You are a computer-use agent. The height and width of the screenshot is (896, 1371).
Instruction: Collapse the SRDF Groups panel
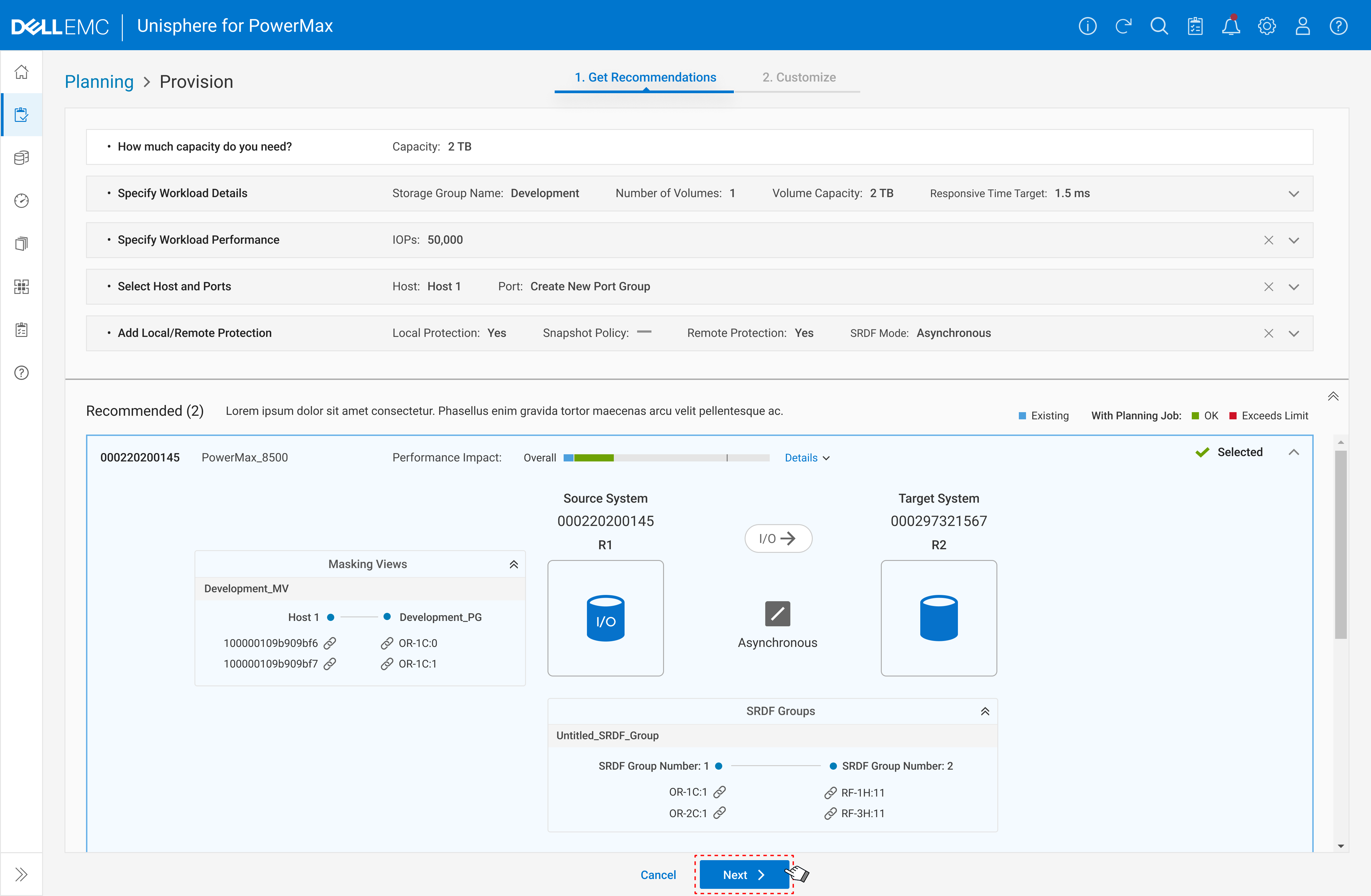coord(984,711)
